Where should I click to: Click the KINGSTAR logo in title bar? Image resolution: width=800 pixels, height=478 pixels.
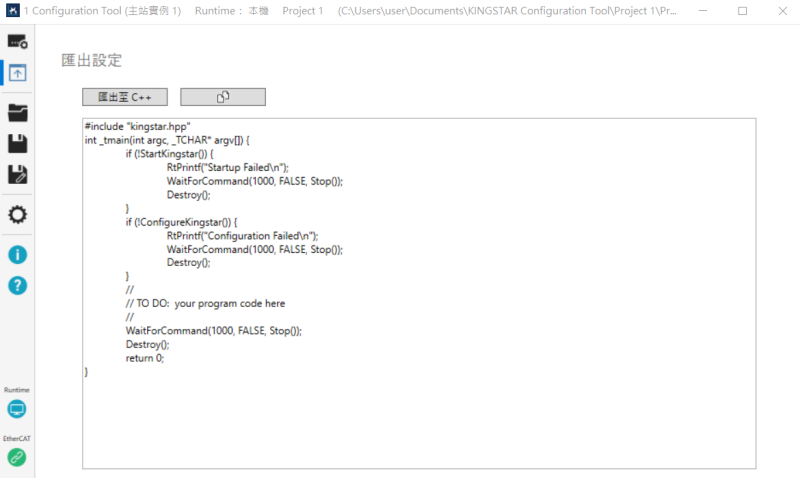point(13,11)
